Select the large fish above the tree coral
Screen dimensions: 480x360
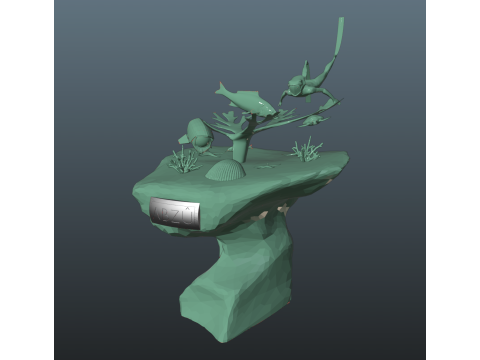(x=247, y=99)
